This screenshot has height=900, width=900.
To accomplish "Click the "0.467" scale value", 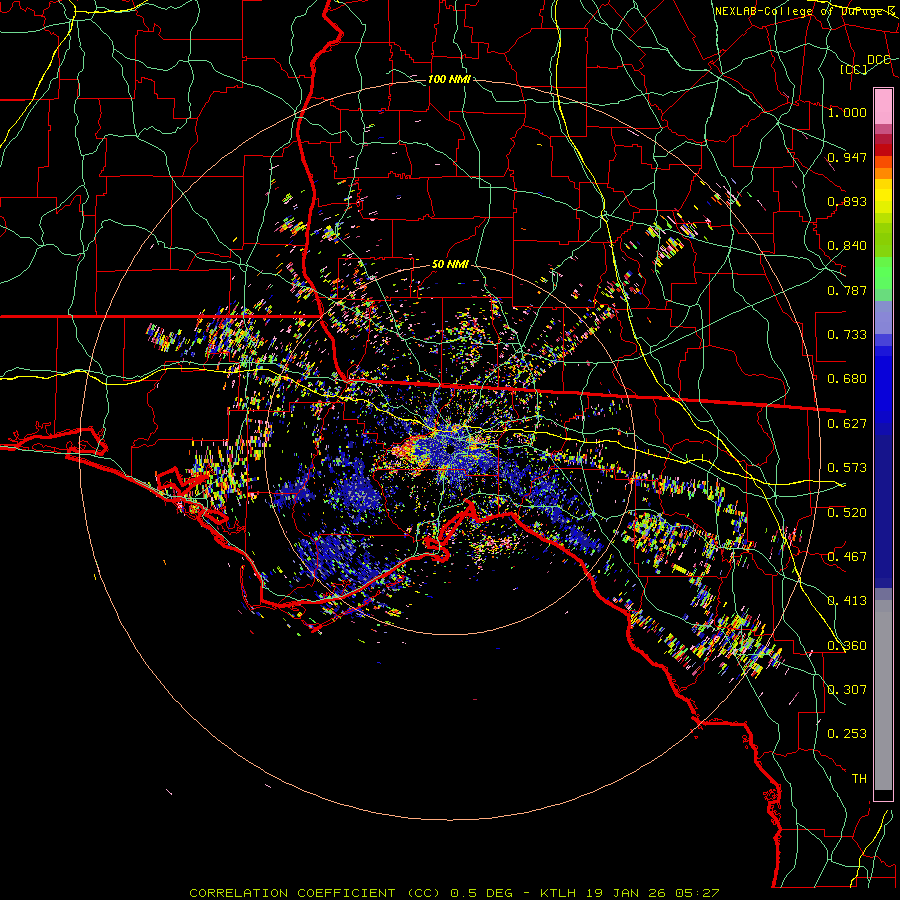I will pos(847,557).
